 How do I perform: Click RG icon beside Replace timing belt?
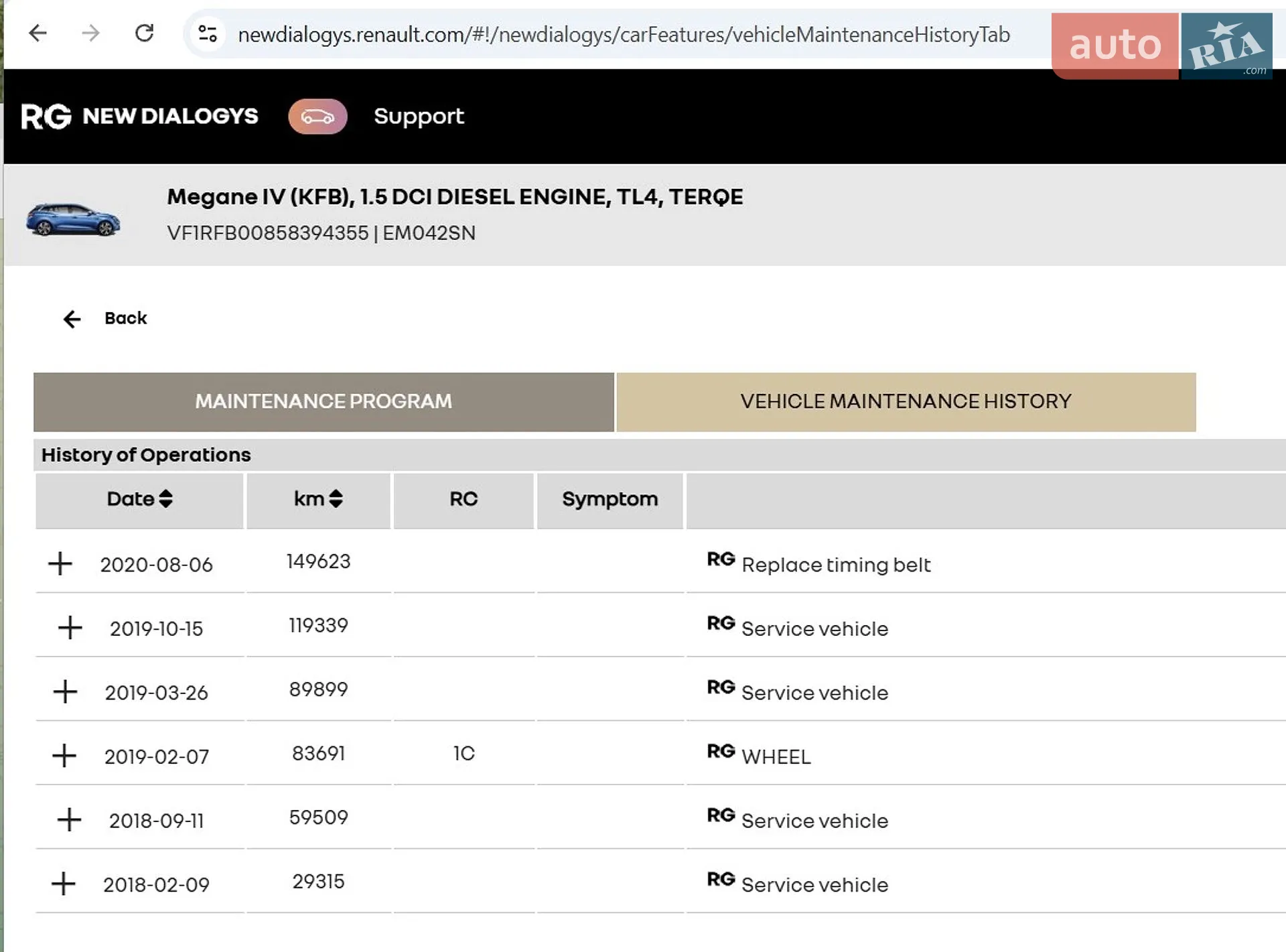pos(721,559)
